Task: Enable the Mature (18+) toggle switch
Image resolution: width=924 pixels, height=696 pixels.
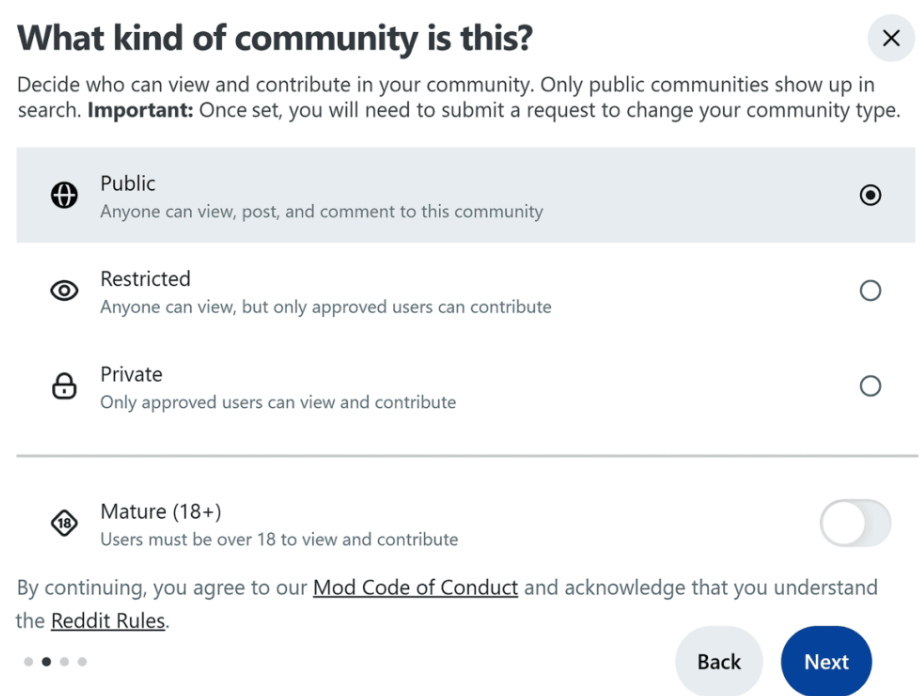Action: 855,523
